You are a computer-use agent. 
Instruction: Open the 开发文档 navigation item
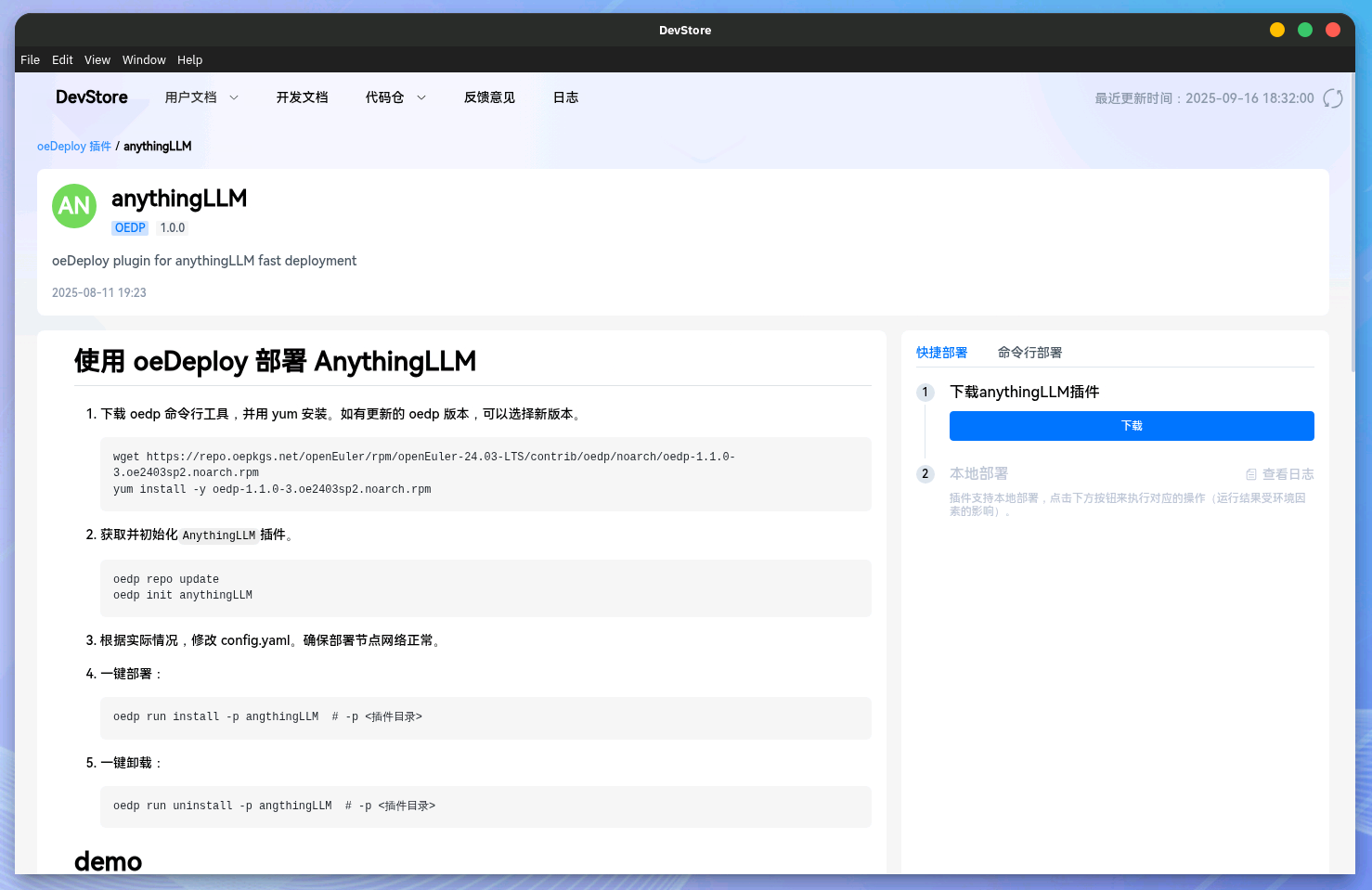tap(302, 97)
